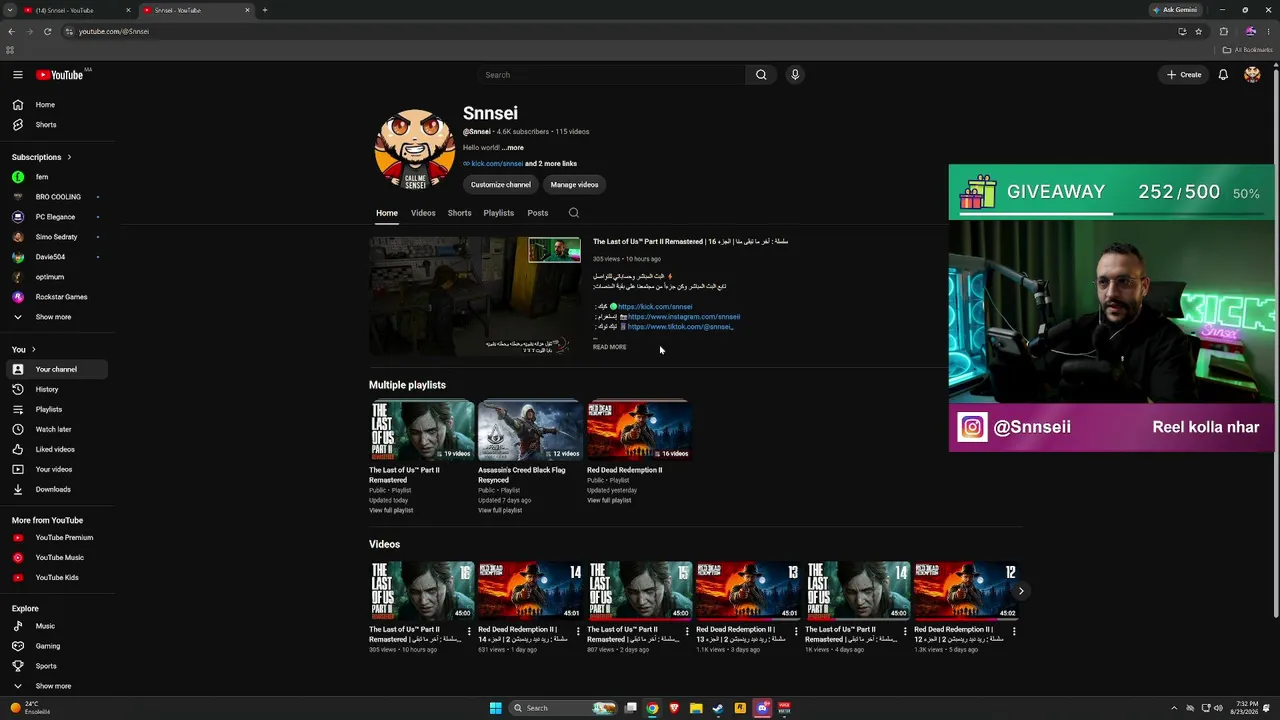Click the YouTube search input field
The image size is (1280, 720).
pyautogui.click(x=610, y=75)
